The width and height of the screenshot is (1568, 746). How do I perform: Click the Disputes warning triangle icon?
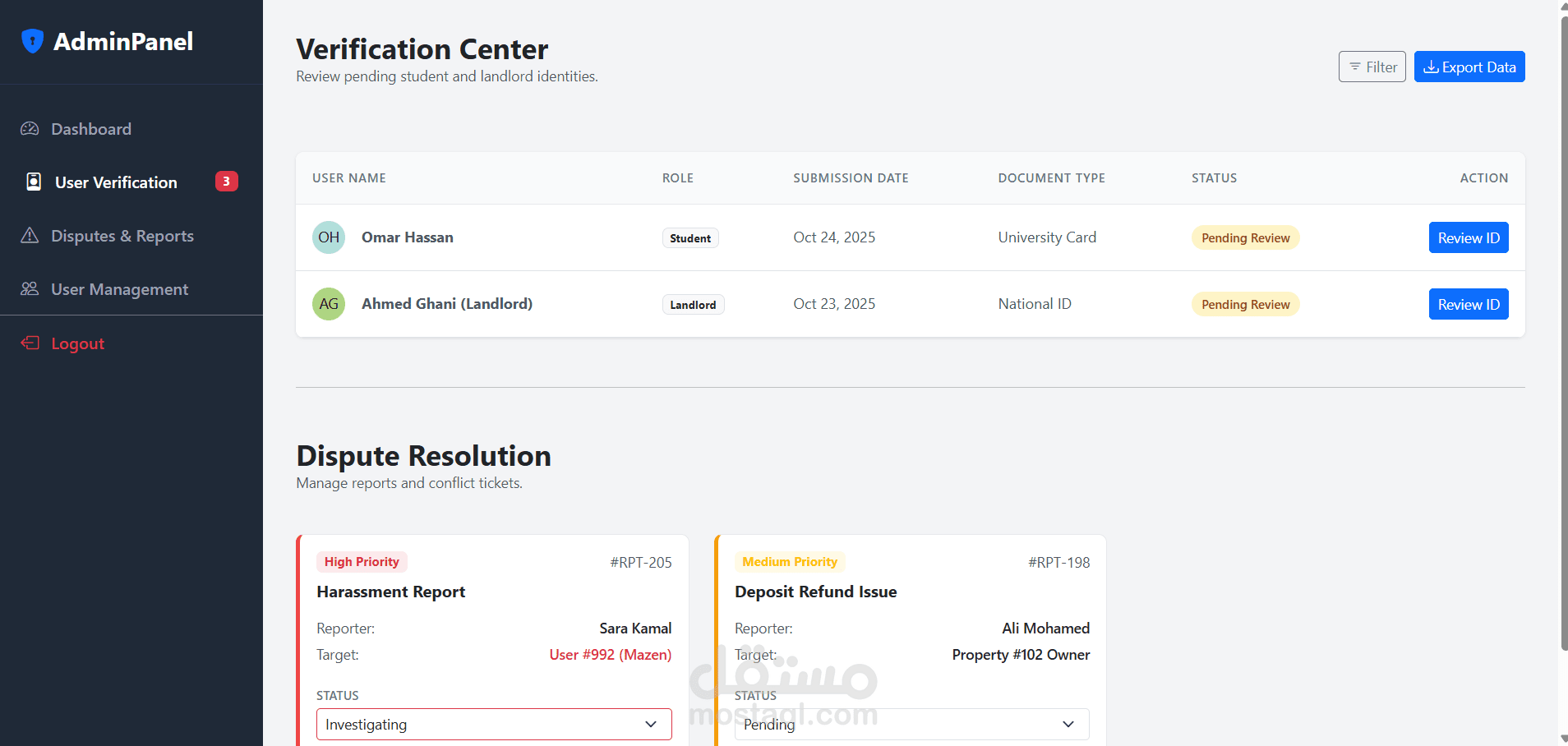click(30, 236)
